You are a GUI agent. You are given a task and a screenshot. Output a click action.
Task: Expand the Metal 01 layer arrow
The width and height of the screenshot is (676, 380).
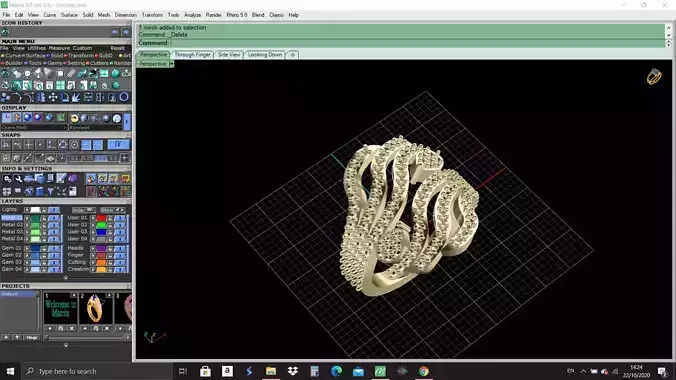27,218
